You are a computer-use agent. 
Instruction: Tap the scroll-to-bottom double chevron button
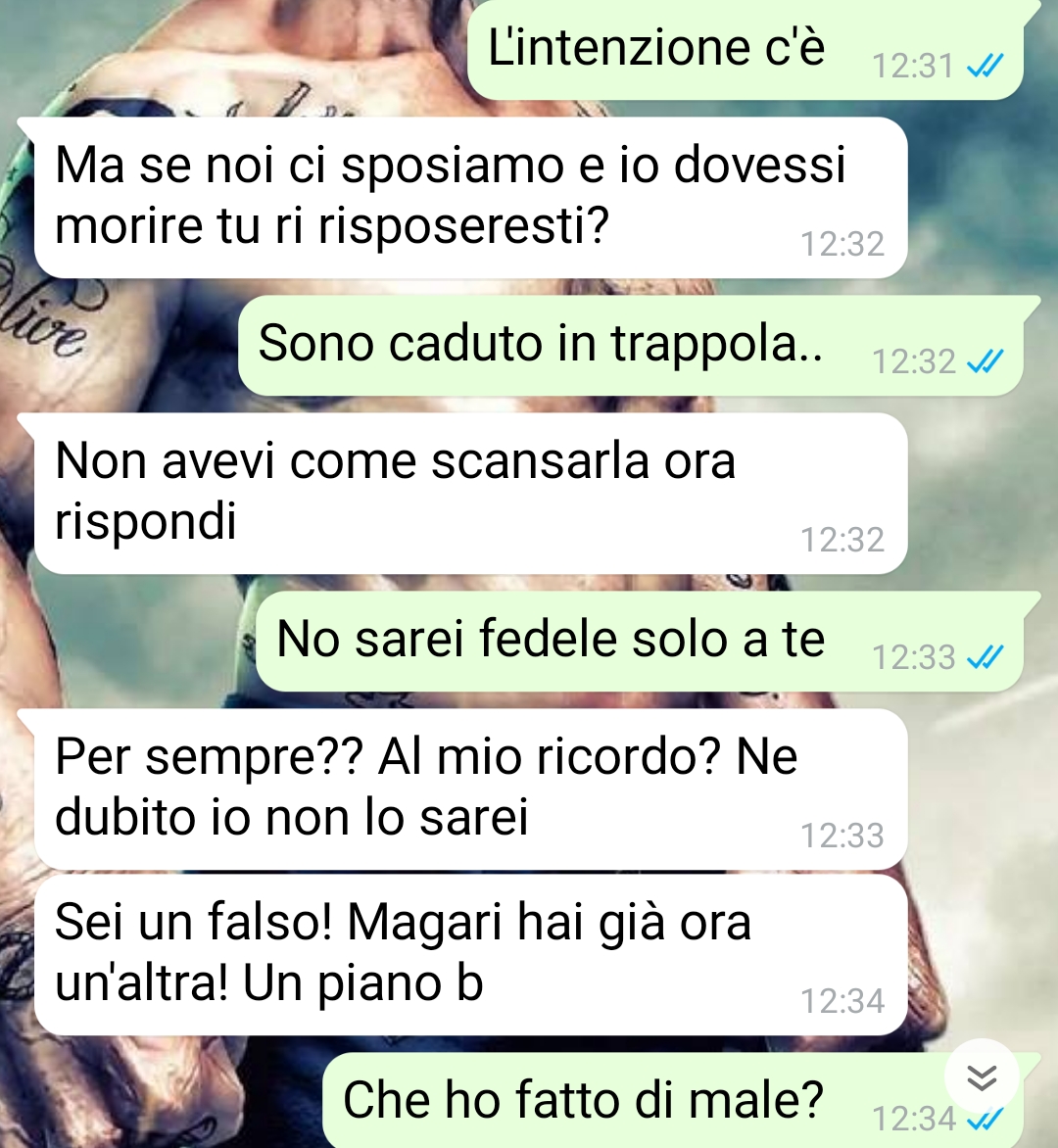[982, 1077]
